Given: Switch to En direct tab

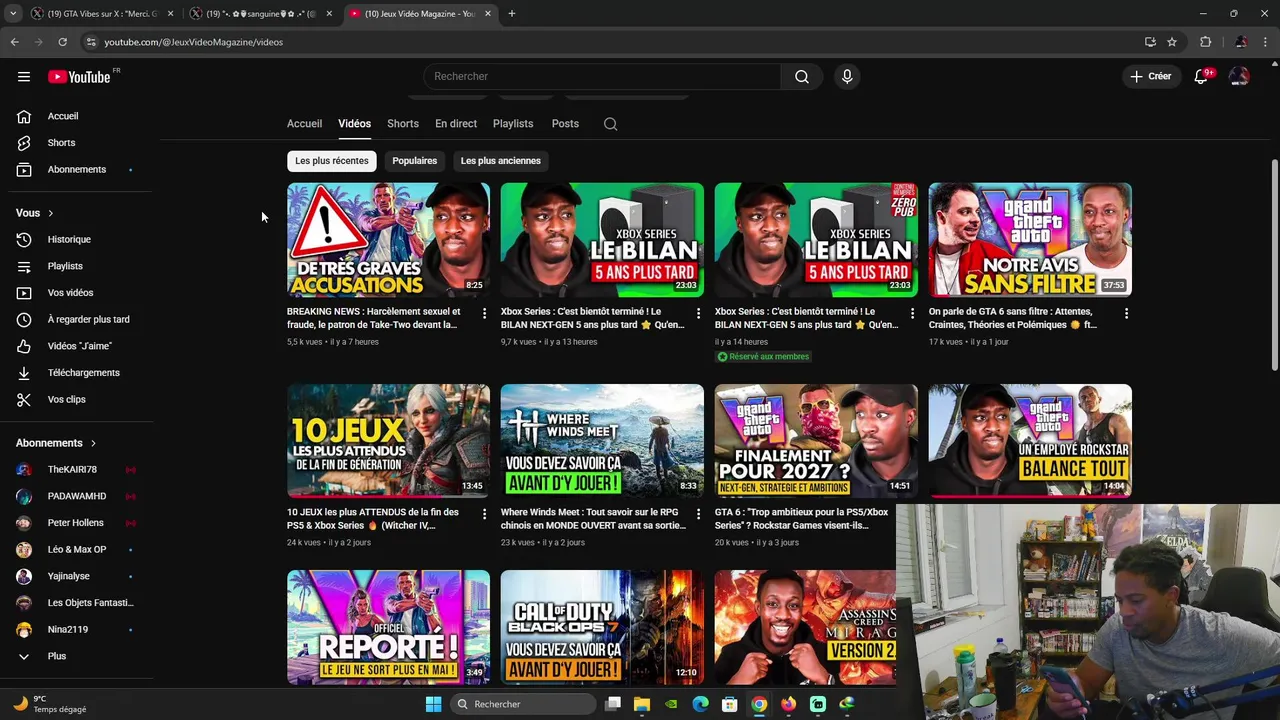Looking at the screenshot, I should coord(456,124).
